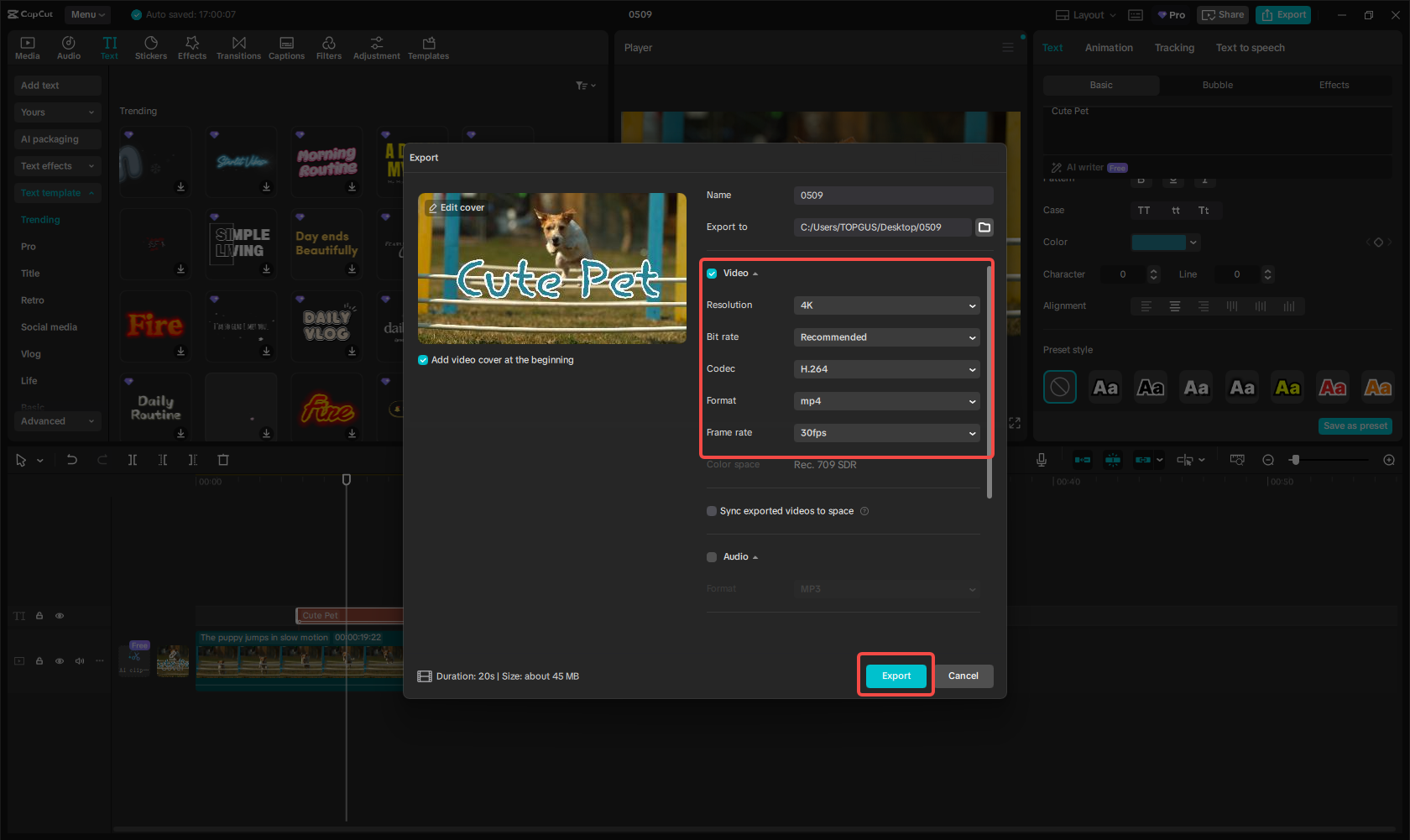The width and height of the screenshot is (1410, 840).
Task: Switch to the Filters panel
Action: click(x=328, y=47)
